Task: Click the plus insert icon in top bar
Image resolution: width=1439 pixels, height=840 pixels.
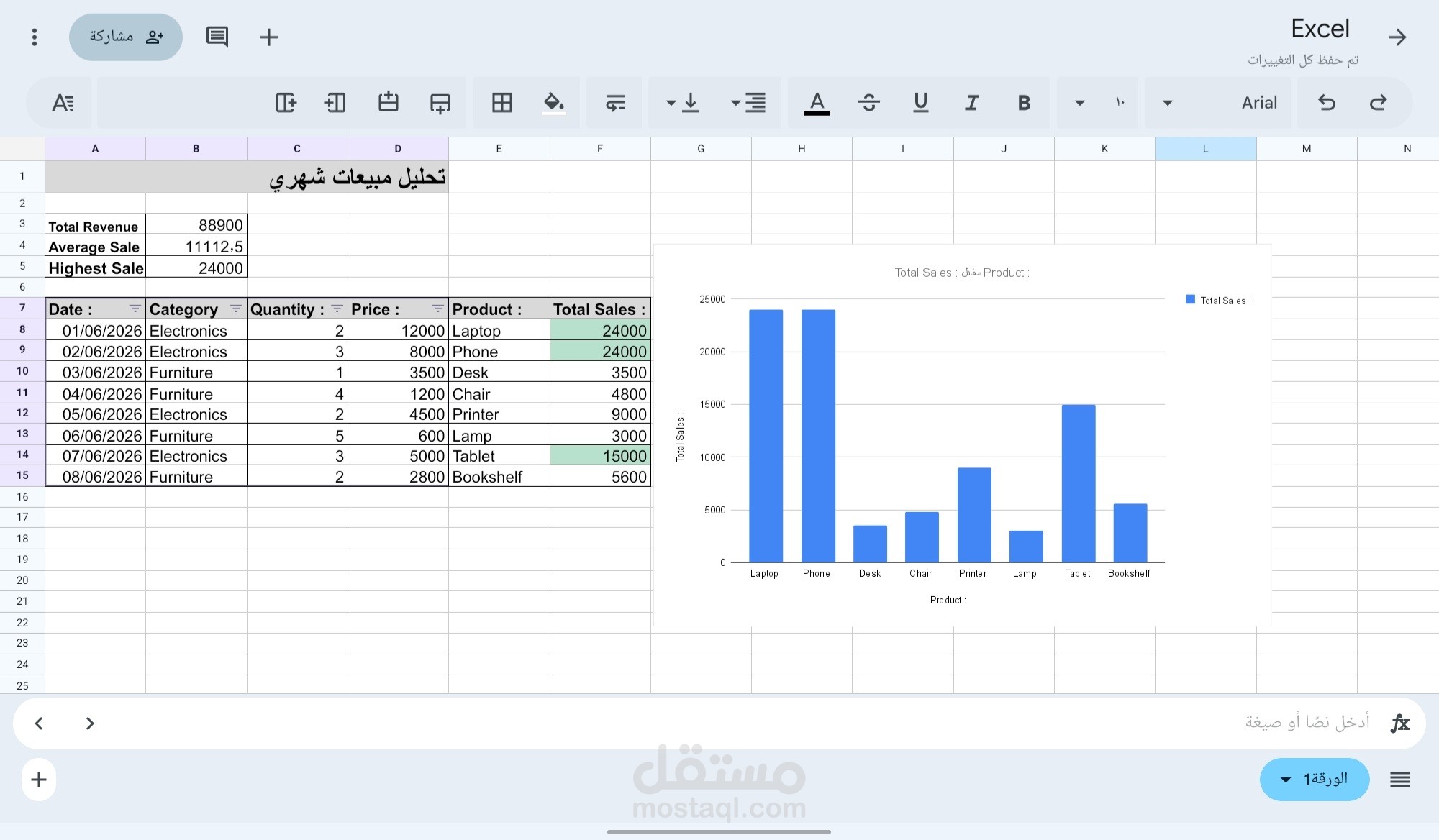Action: pyautogui.click(x=268, y=37)
